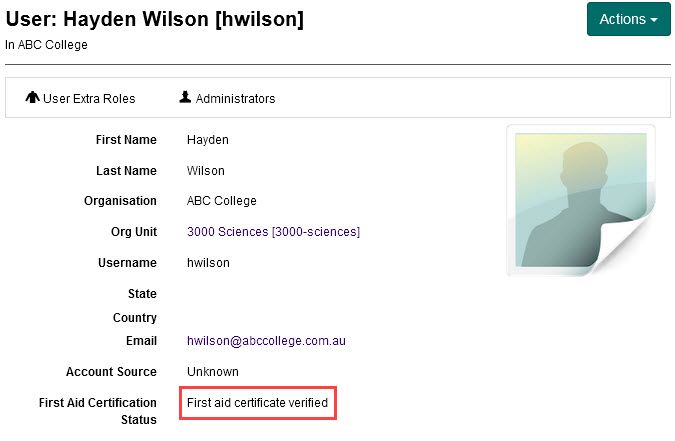
Task: Open the Actions dropdown button
Action: pos(627,19)
